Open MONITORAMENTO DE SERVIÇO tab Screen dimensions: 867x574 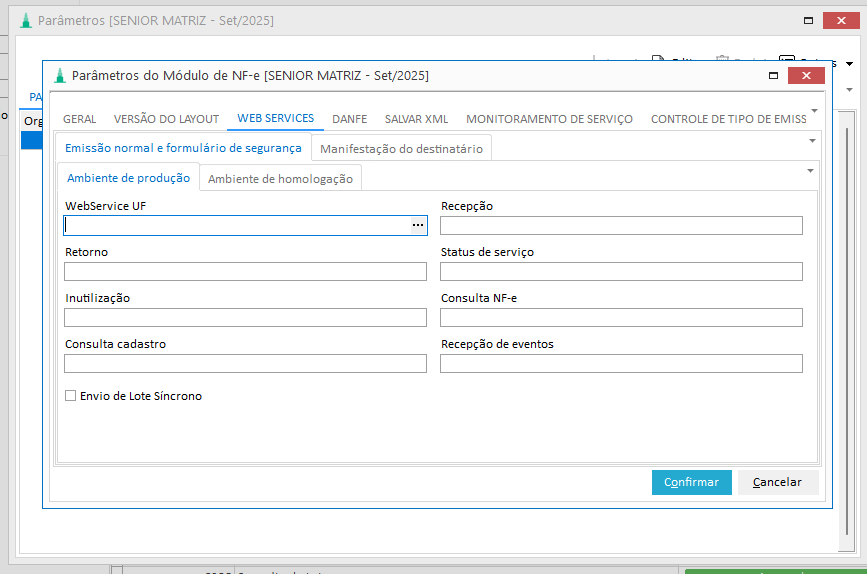[549, 119]
